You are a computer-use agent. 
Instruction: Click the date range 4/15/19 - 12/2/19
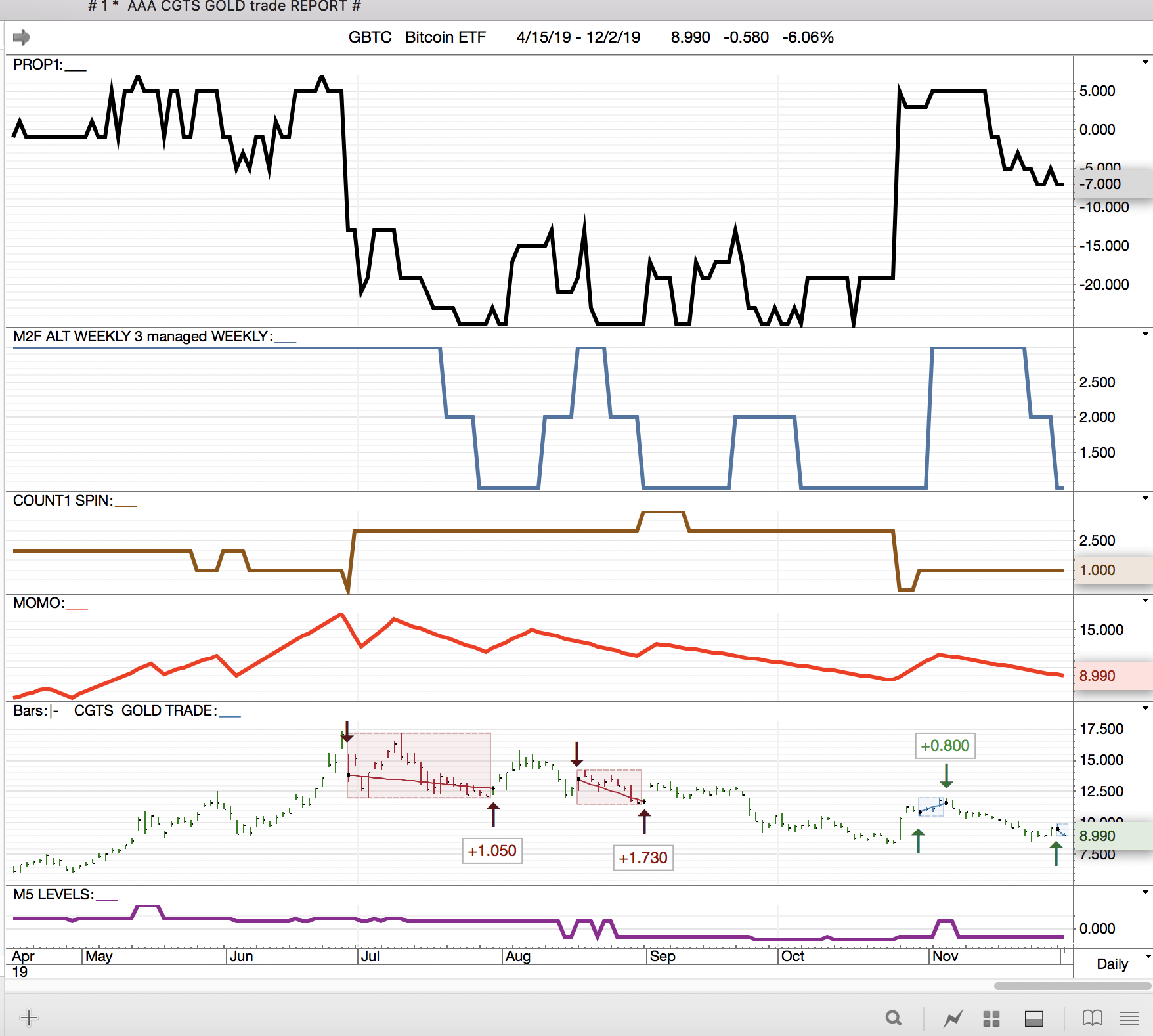tap(578, 37)
